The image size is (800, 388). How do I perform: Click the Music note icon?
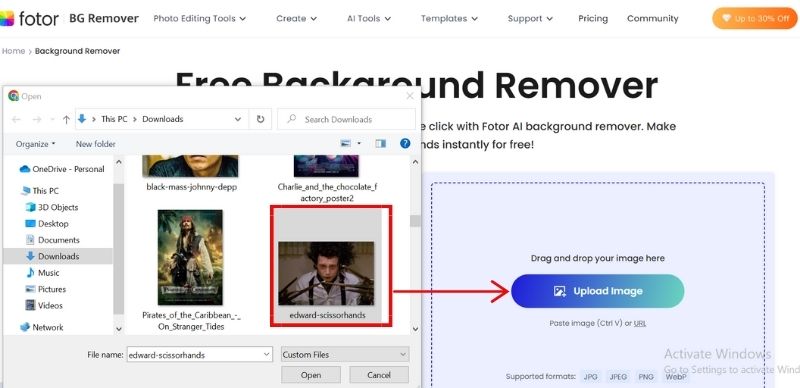31,273
